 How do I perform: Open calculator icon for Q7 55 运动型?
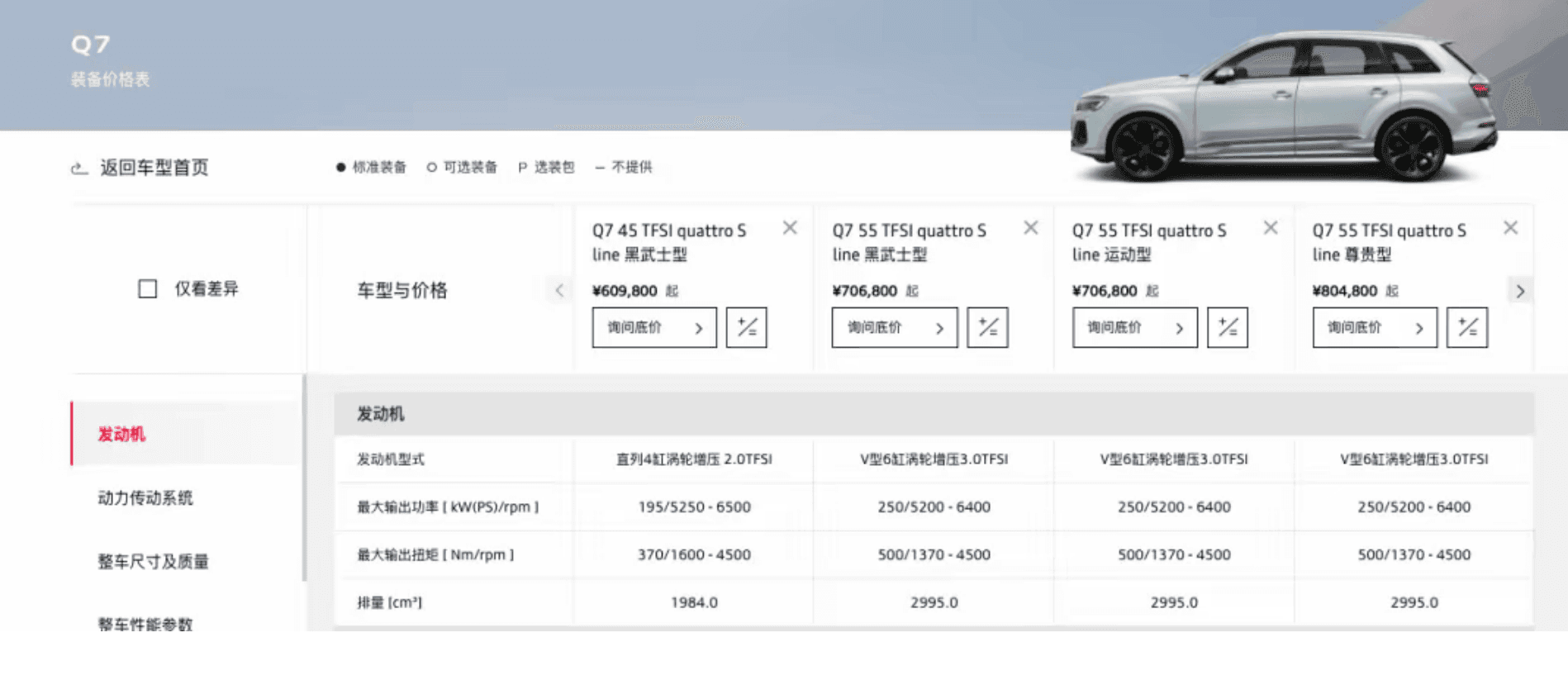1228,327
